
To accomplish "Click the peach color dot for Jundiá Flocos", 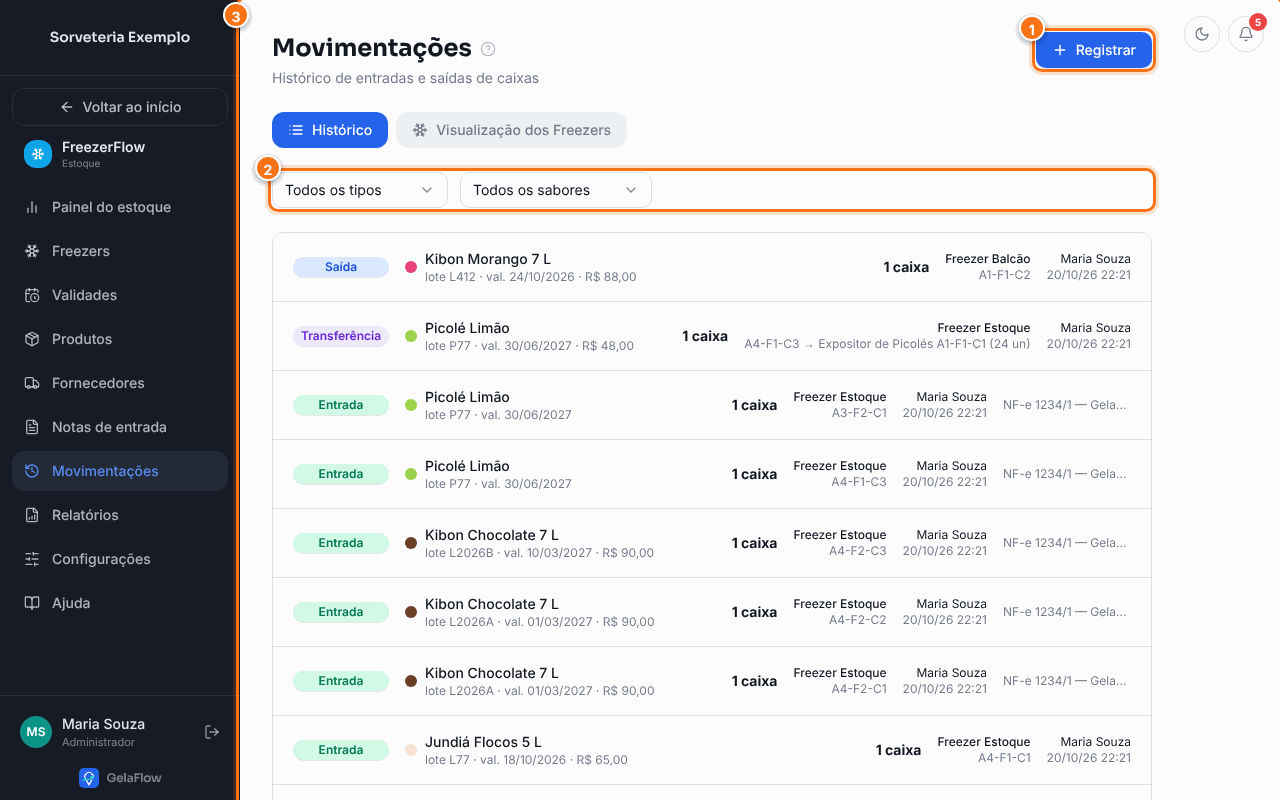I will click(x=411, y=750).
